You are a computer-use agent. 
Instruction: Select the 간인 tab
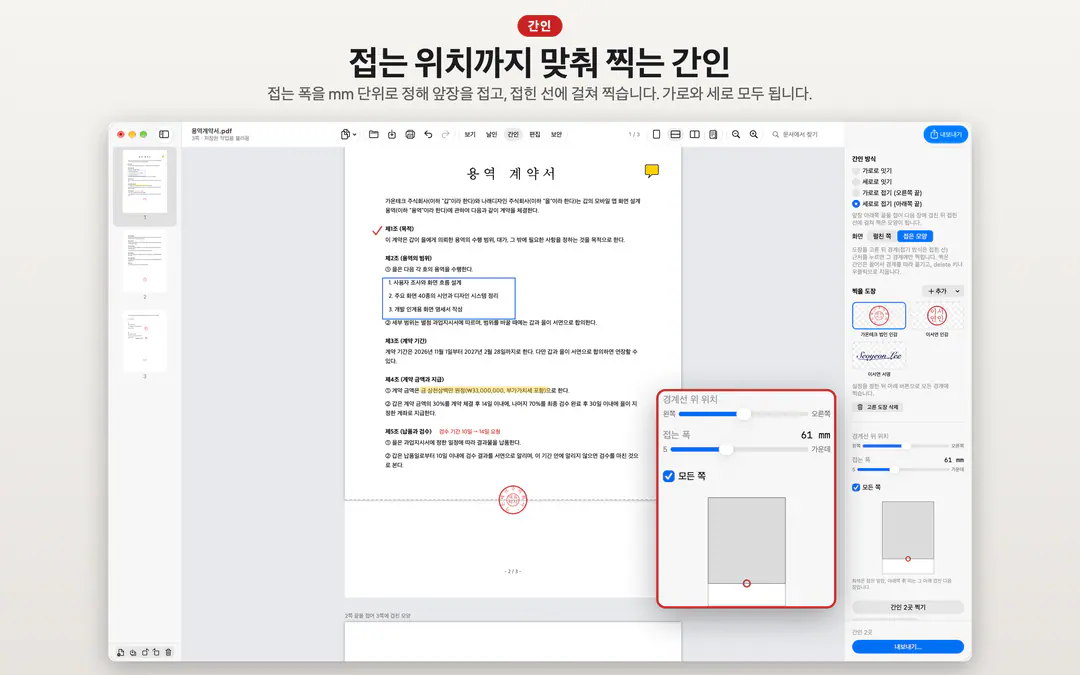(x=513, y=134)
